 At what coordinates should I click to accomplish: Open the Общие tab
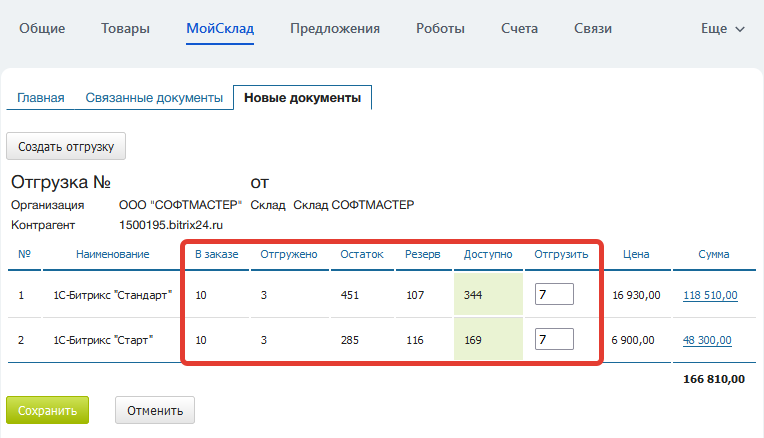42,29
